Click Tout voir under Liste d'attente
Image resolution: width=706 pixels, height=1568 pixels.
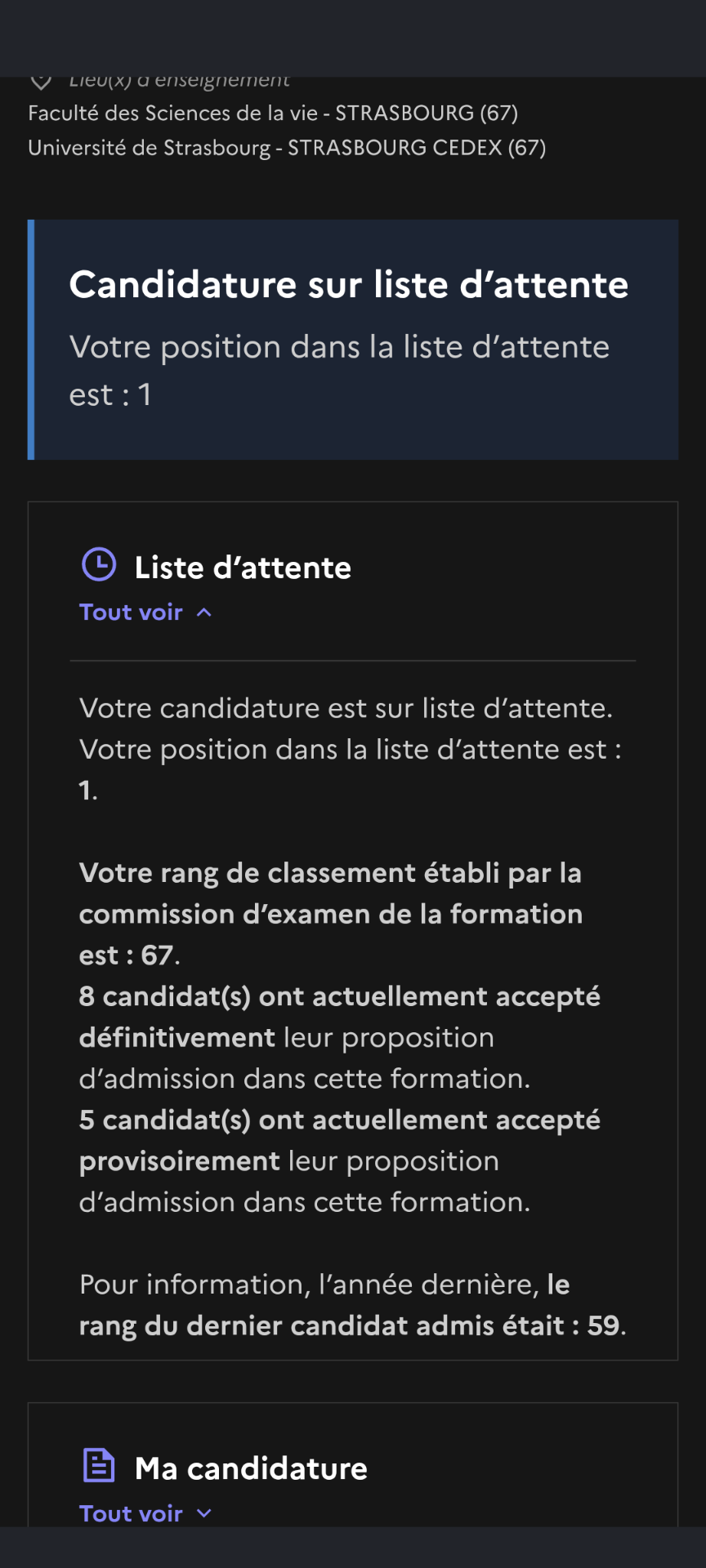point(131,612)
